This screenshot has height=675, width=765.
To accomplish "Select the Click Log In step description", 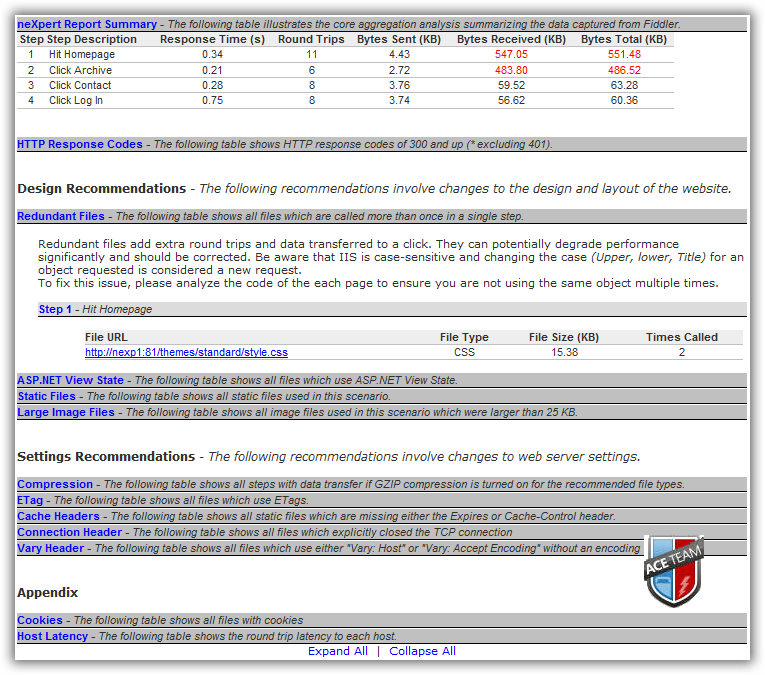I will point(76,100).
